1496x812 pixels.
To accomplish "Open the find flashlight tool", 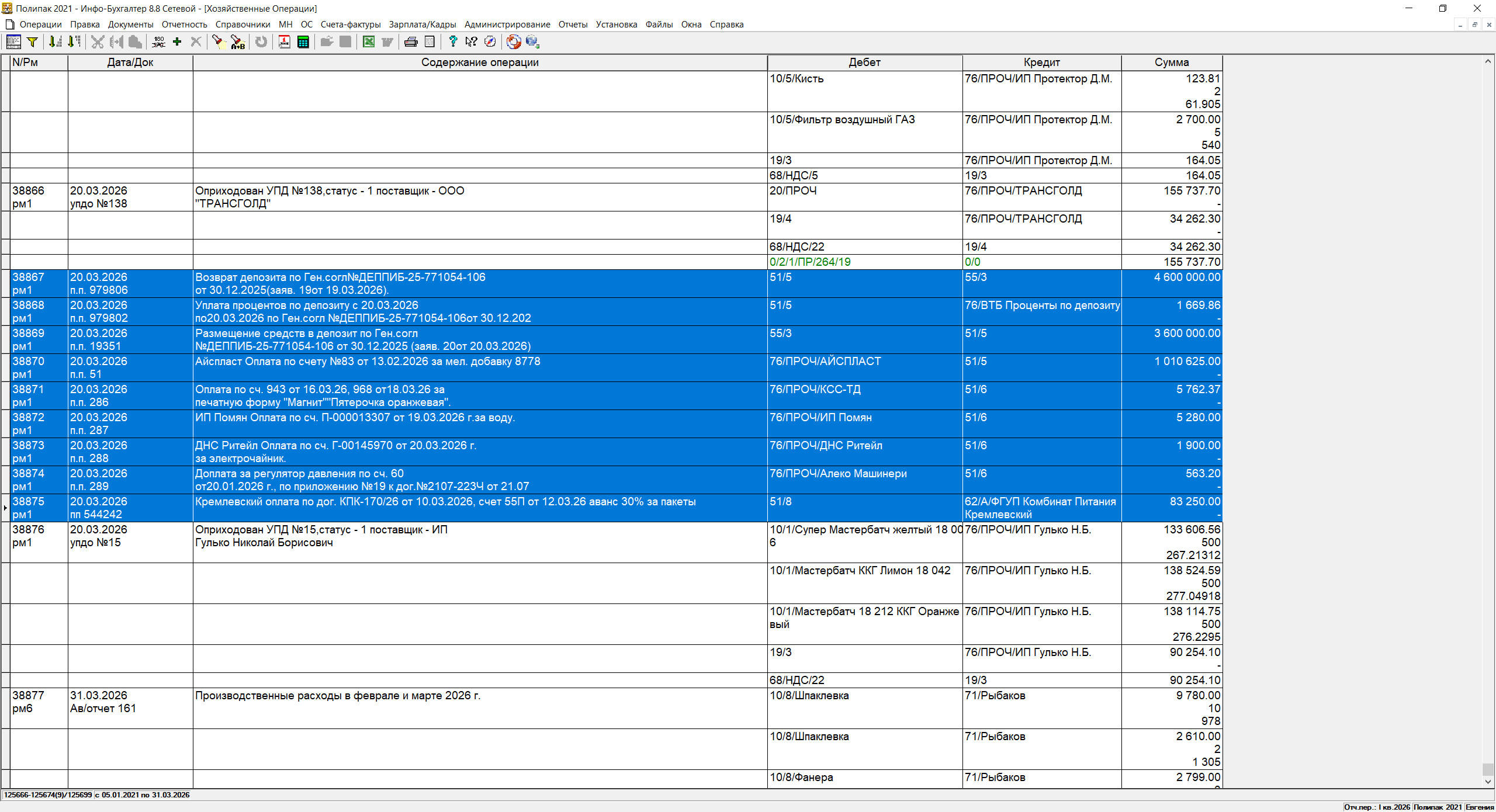I will 218,41.
